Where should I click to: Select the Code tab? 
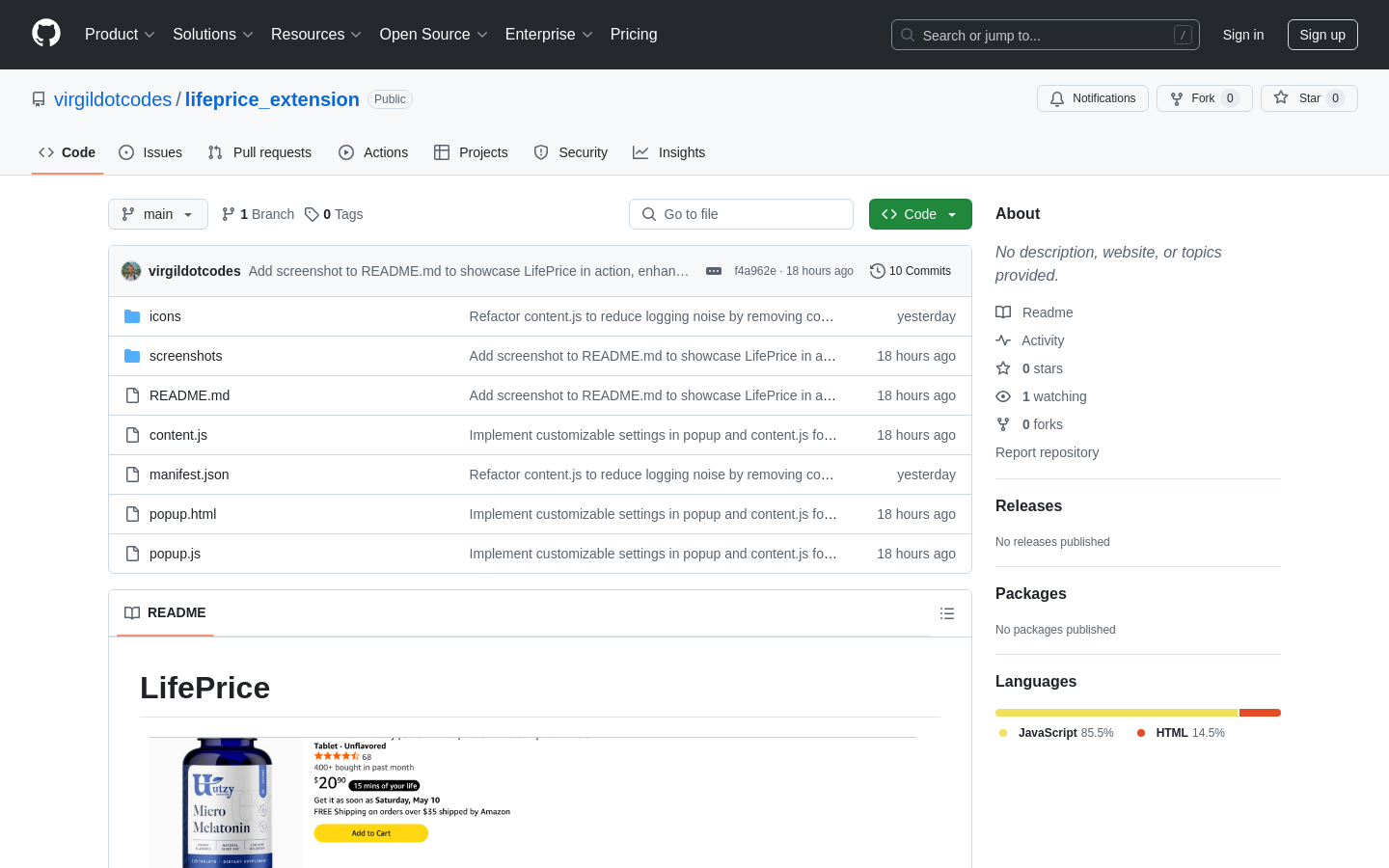point(68,152)
